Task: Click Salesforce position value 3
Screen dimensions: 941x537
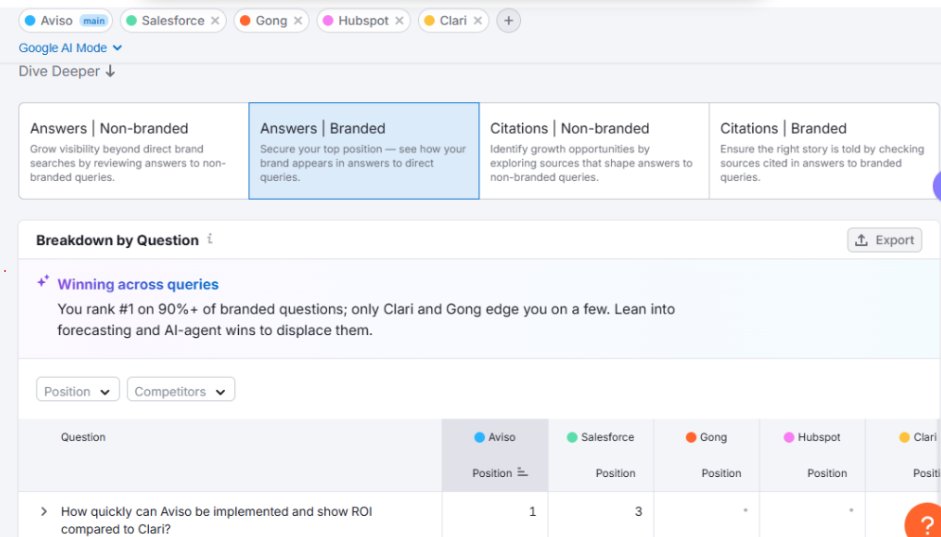Action: pyautogui.click(x=638, y=511)
